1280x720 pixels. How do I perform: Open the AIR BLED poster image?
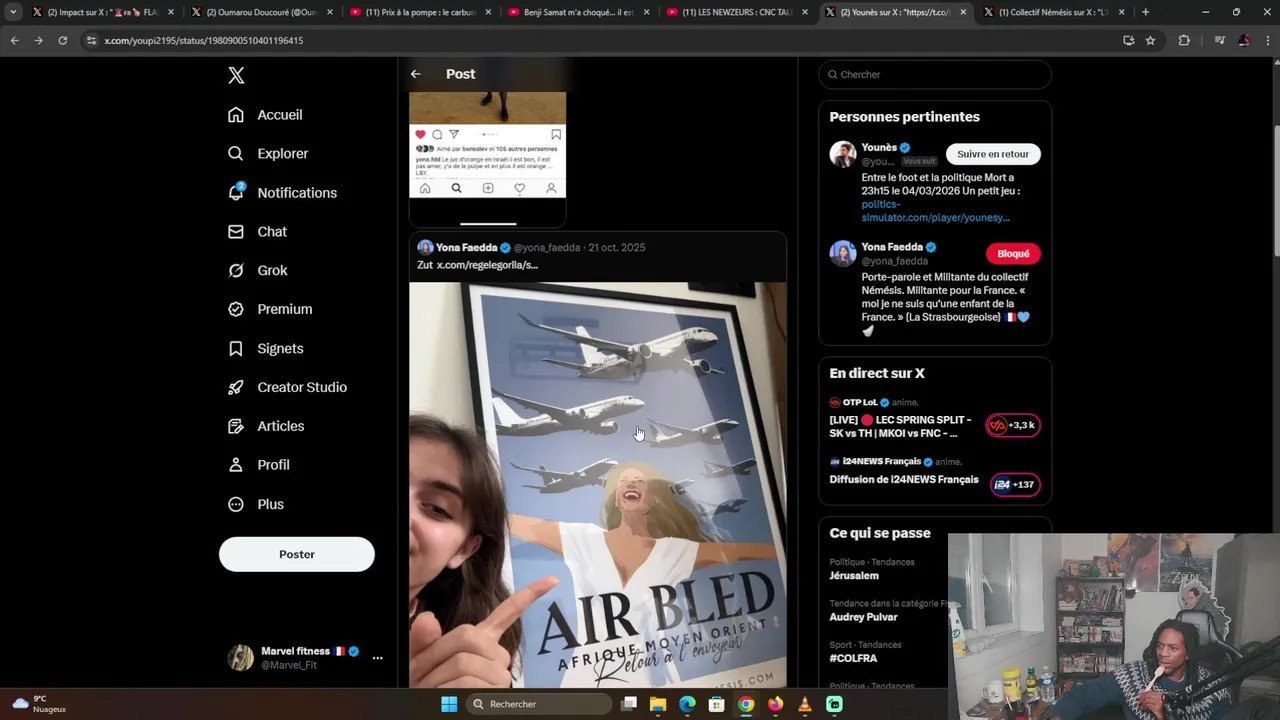[x=597, y=485]
